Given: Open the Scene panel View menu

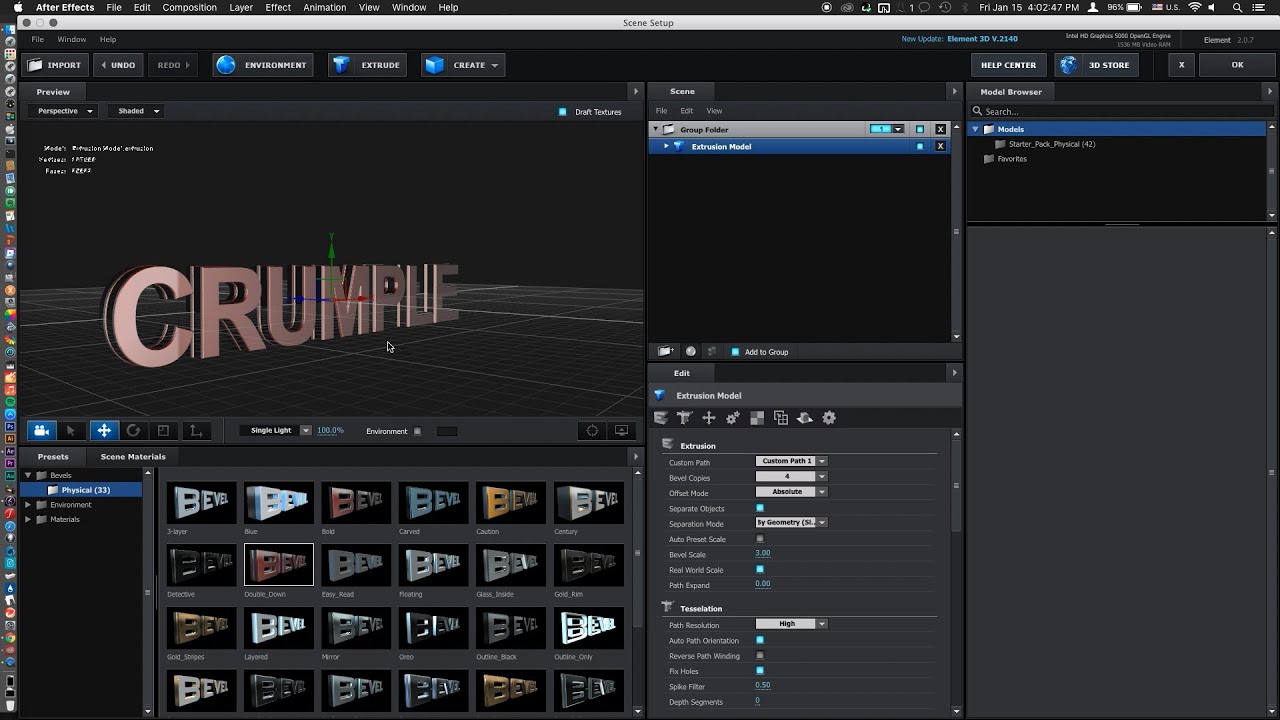Looking at the screenshot, I should pos(714,111).
